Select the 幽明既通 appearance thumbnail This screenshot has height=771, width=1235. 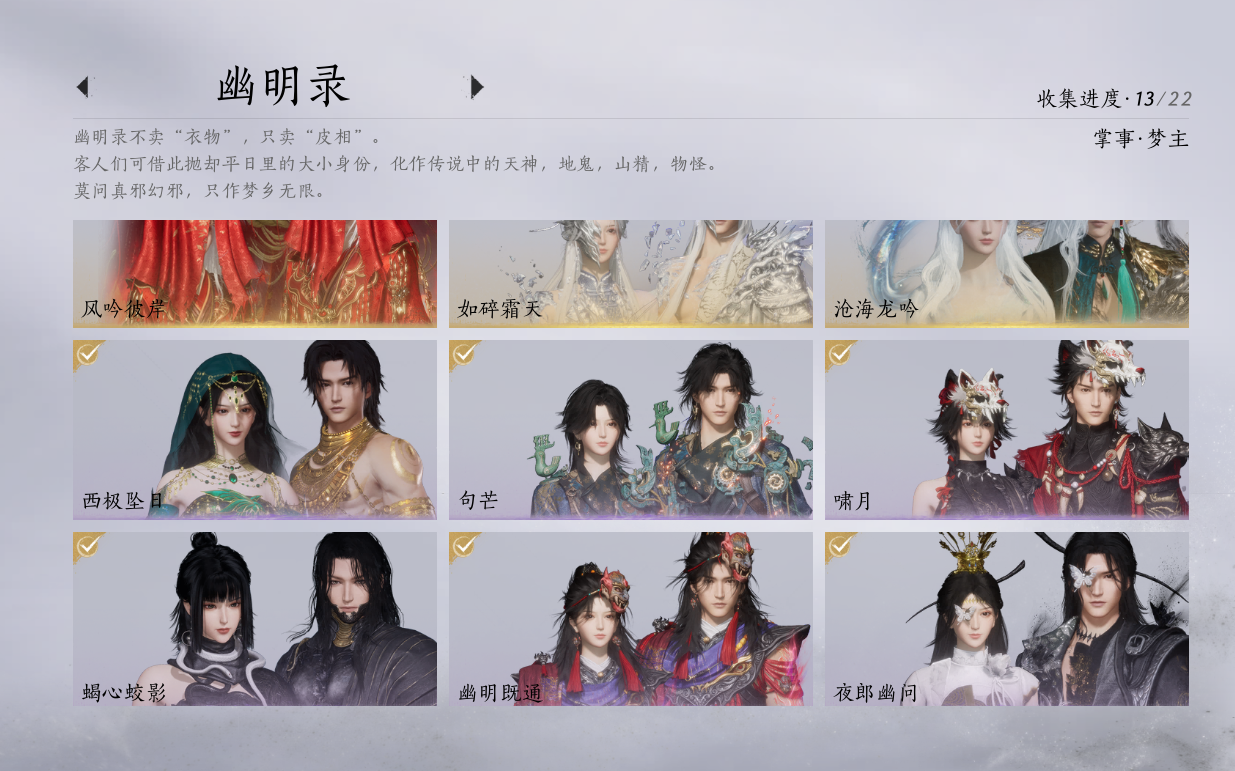point(631,619)
